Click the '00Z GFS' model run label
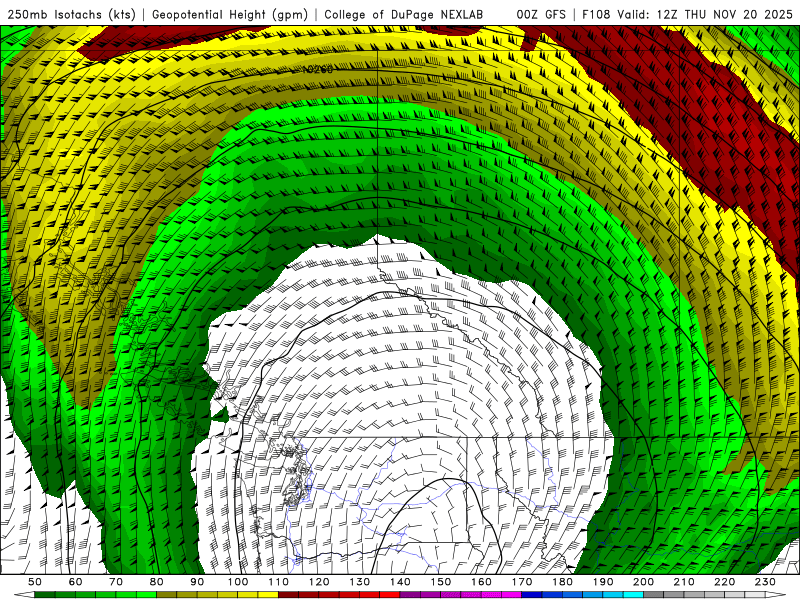Image resolution: width=800 pixels, height=600 pixels. [x=541, y=14]
